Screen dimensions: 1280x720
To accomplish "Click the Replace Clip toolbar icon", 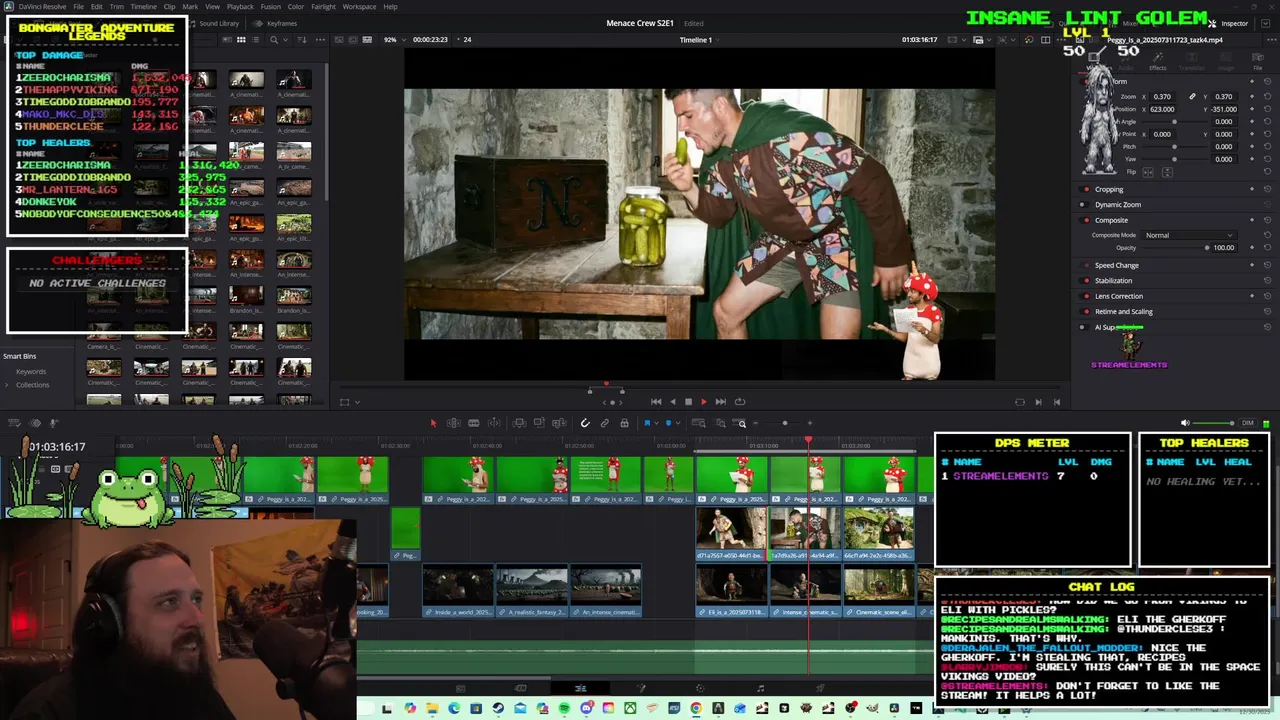I will coord(559,423).
